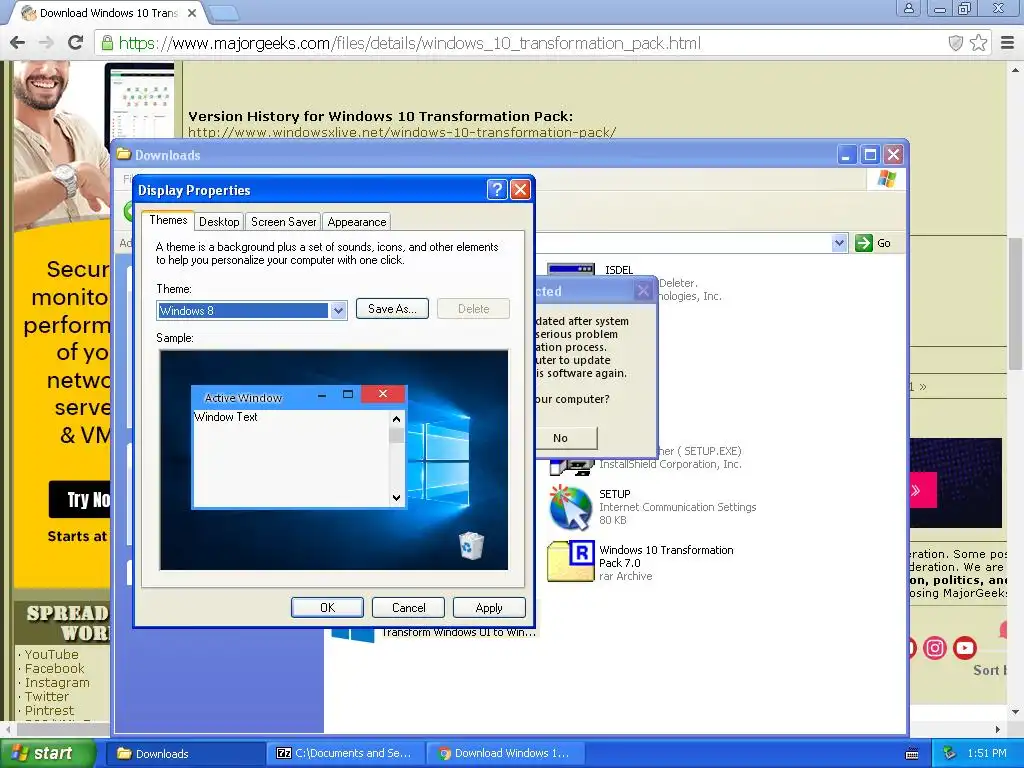This screenshot has width=1024, height=768.
Task: Switch to Download Windows 1... Chrome taskbar item
Action: click(504, 754)
